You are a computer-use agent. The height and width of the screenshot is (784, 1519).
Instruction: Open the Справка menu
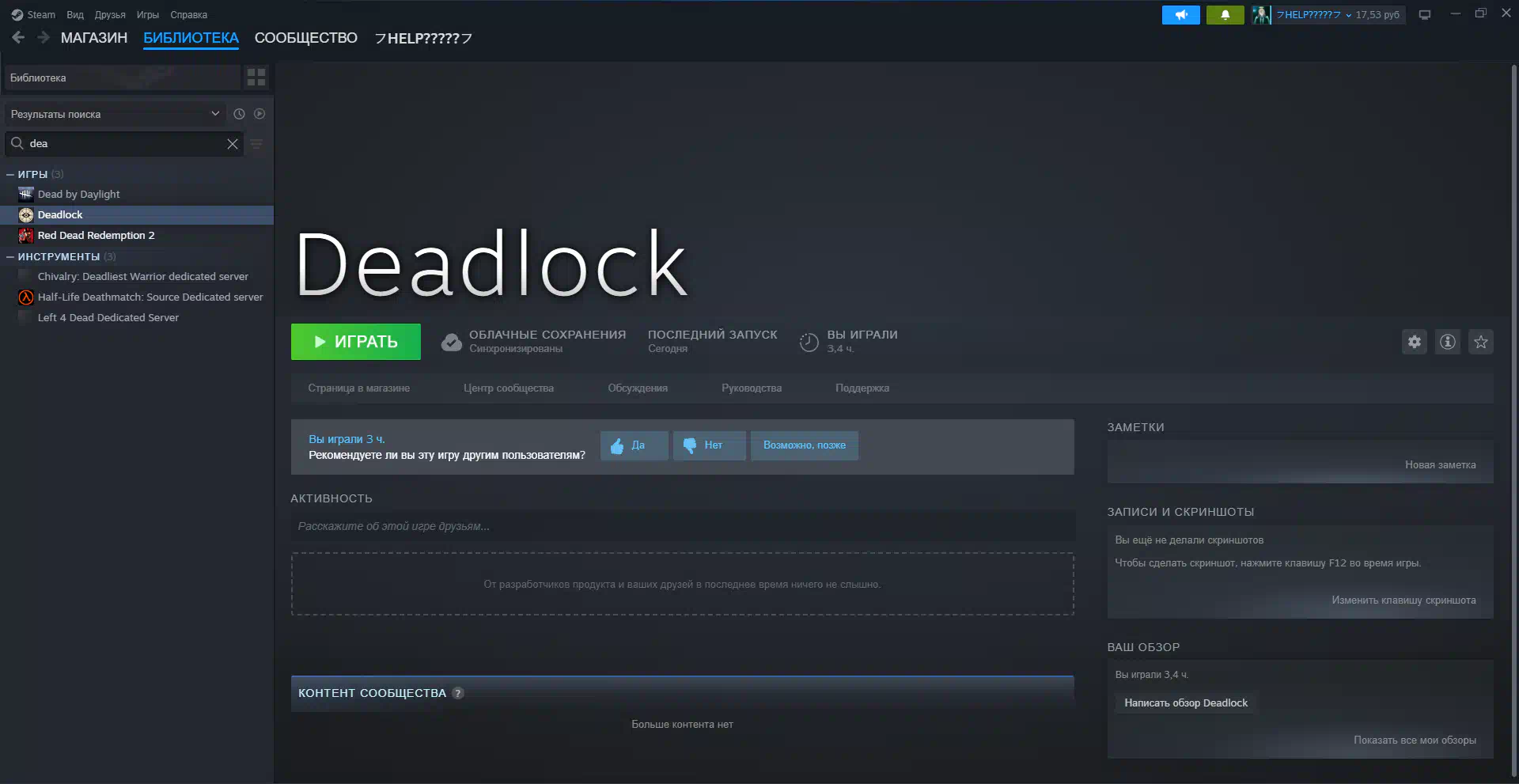pos(188,15)
